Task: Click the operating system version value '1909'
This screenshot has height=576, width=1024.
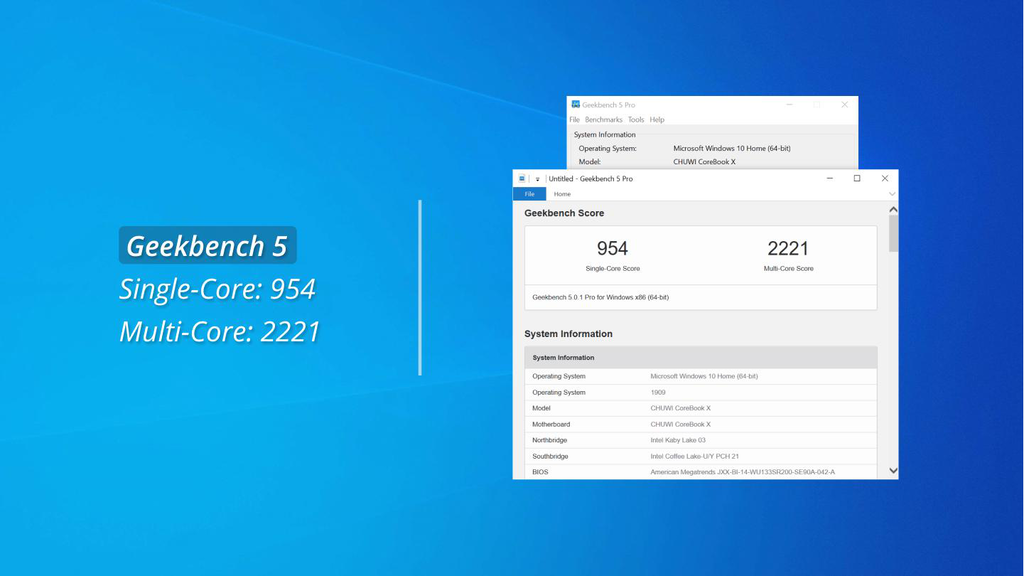Action: click(658, 392)
